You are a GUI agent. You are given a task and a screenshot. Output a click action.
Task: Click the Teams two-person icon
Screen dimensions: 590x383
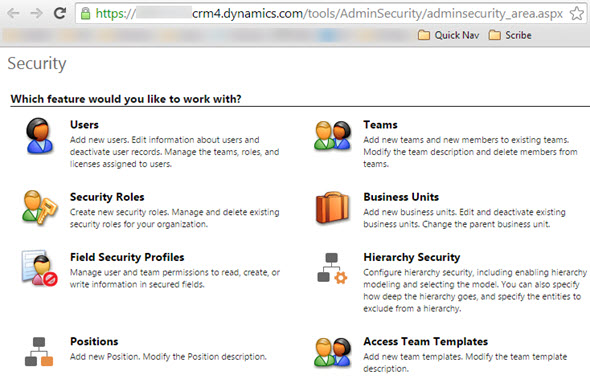(333, 135)
